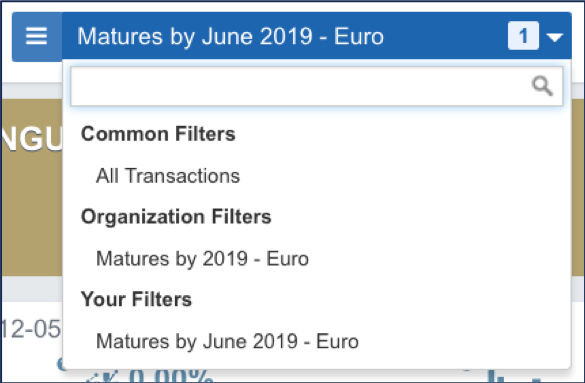Click the trend arrow icon beside 0.00%

pyautogui.click(x=101, y=376)
